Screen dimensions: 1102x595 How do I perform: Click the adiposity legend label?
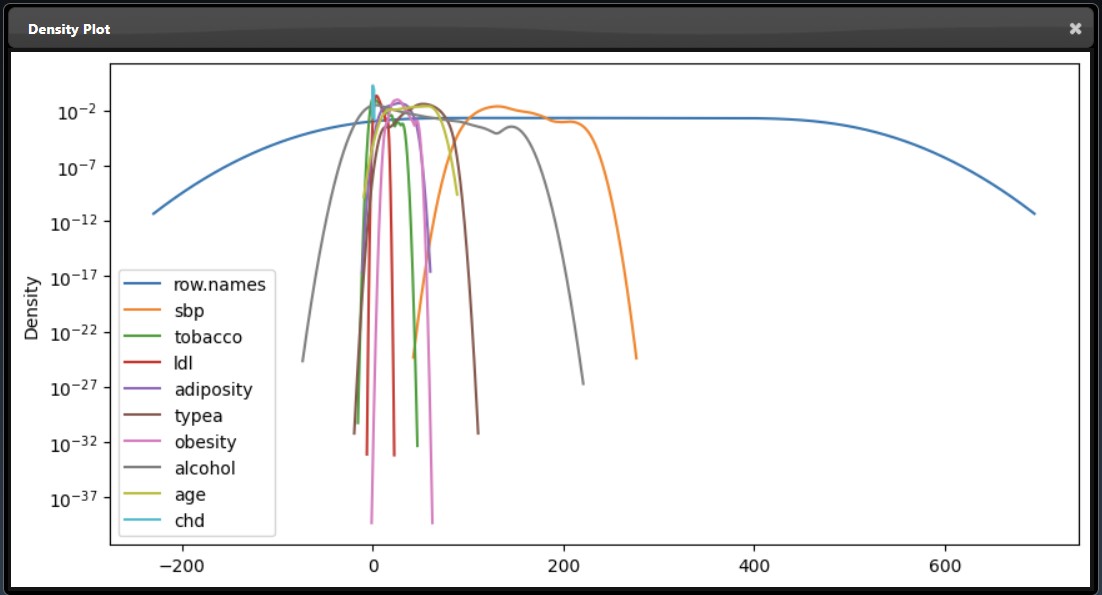(x=213, y=389)
